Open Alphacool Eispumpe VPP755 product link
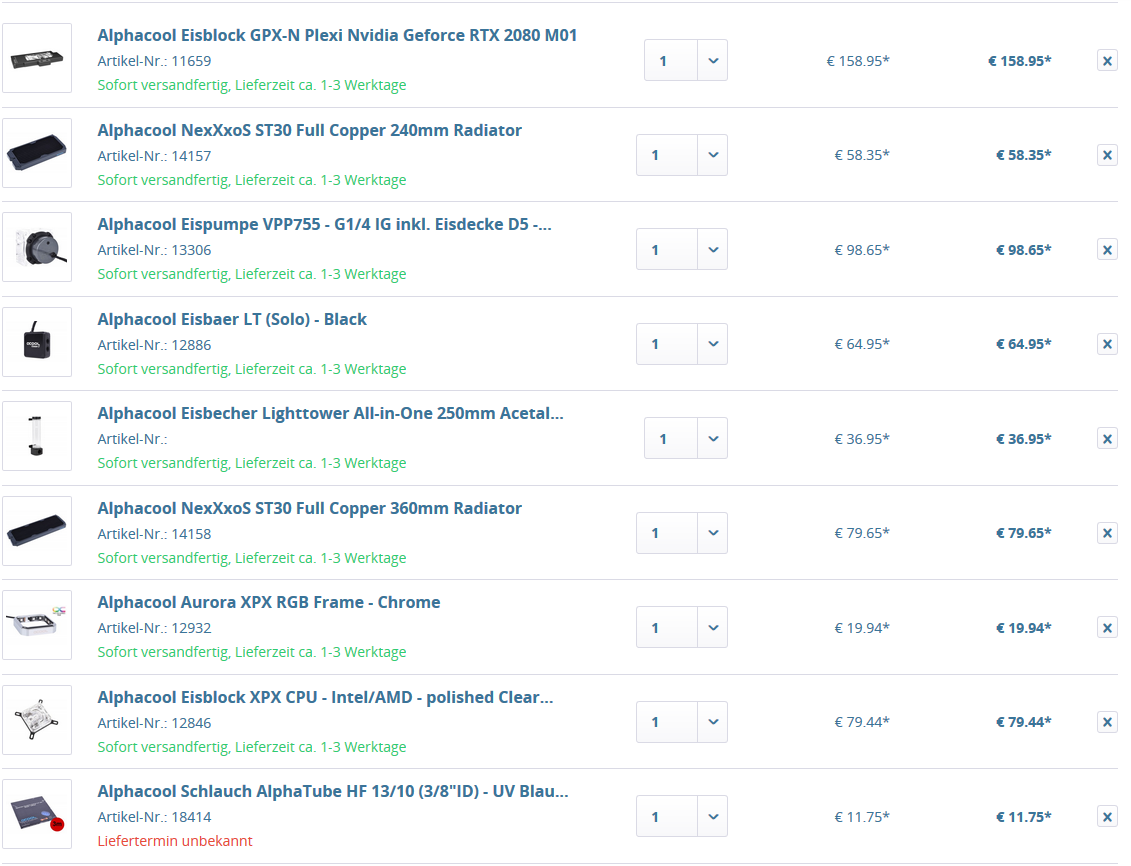1131x866 pixels. coord(325,224)
